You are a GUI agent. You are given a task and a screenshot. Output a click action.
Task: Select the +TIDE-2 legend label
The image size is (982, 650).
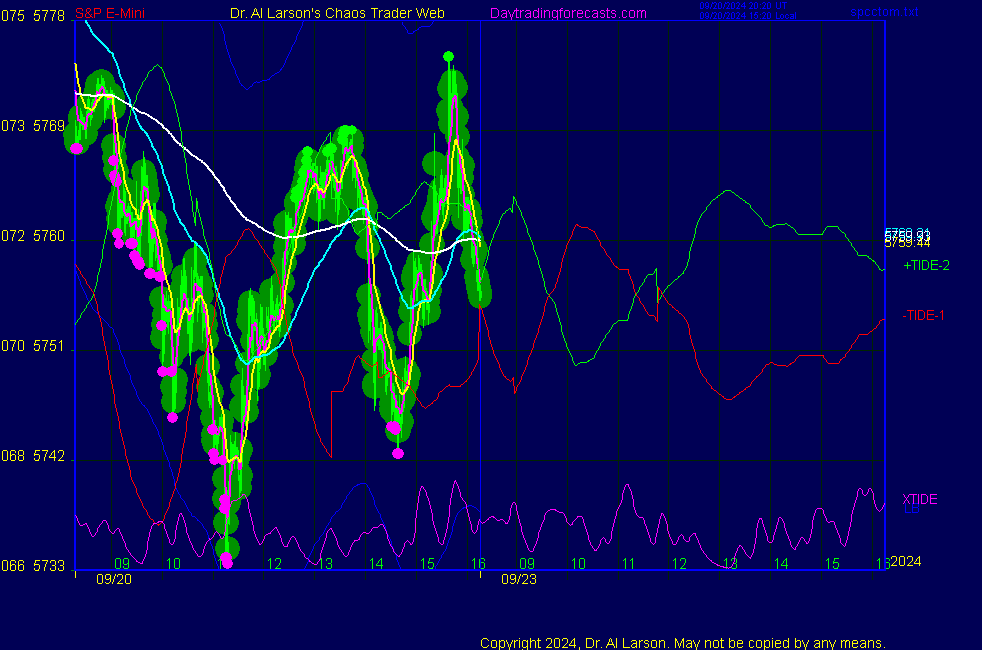coord(926,266)
